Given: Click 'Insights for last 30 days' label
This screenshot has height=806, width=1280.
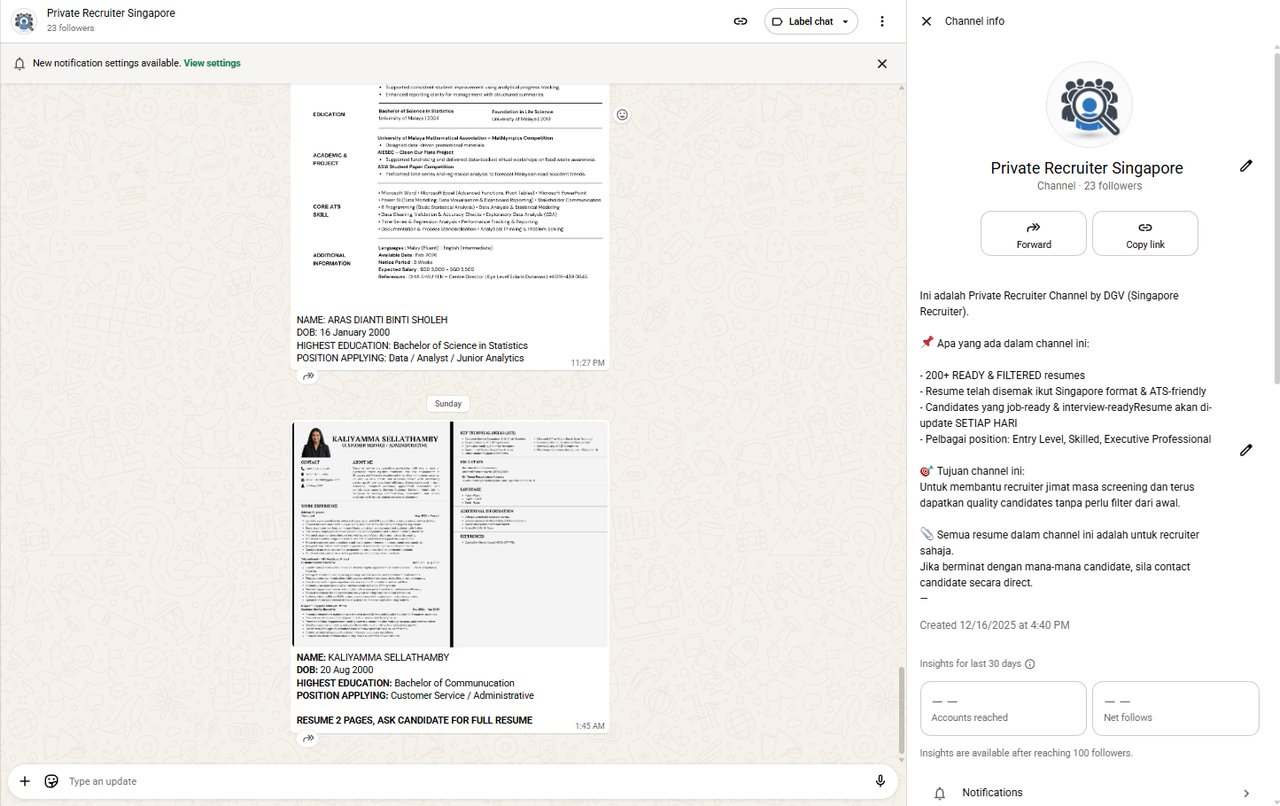Looking at the screenshot, I should coord(971,664).
